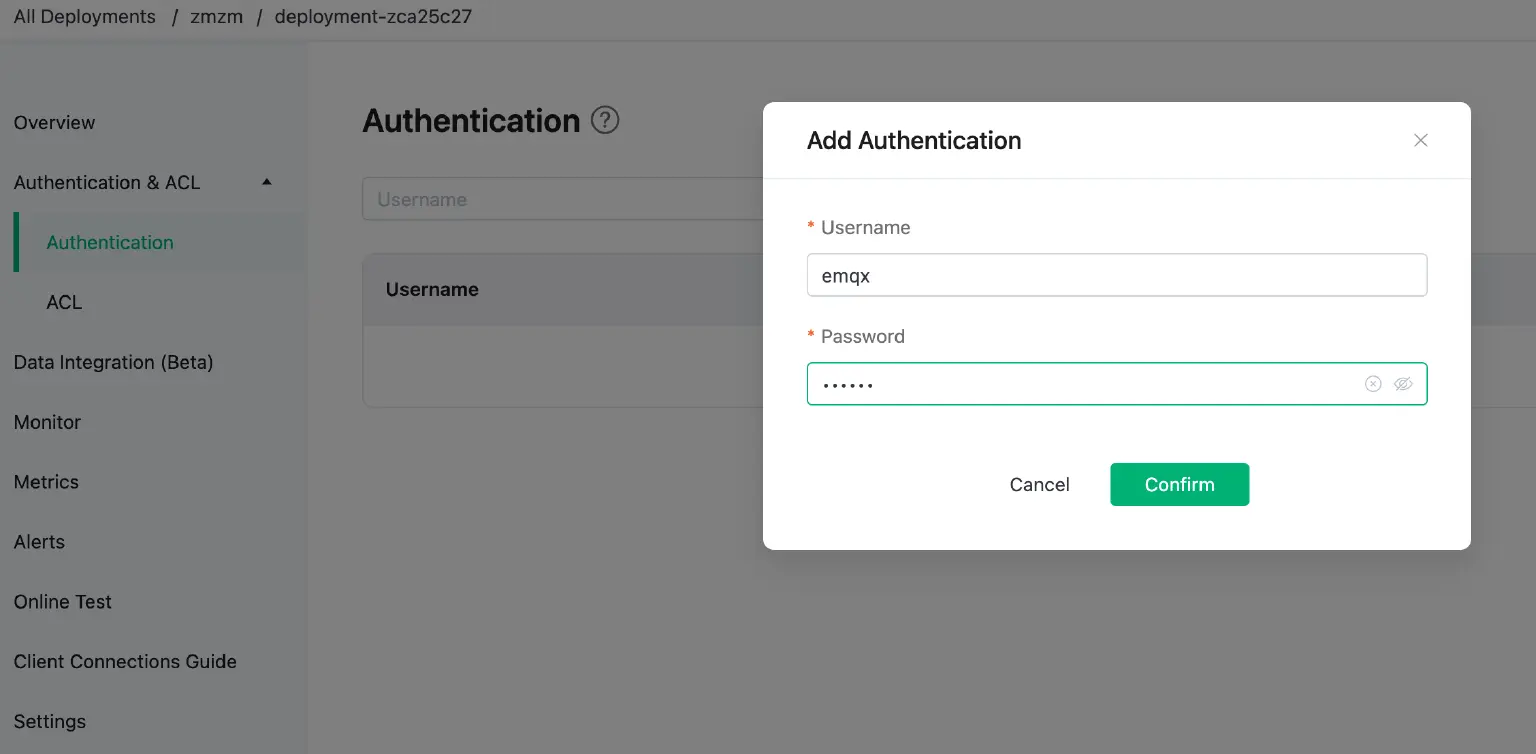The height and width of the screenshot is (754, 1536).
Task: Reveal the password with the eye icon
Action: (x=1403, y=384)
